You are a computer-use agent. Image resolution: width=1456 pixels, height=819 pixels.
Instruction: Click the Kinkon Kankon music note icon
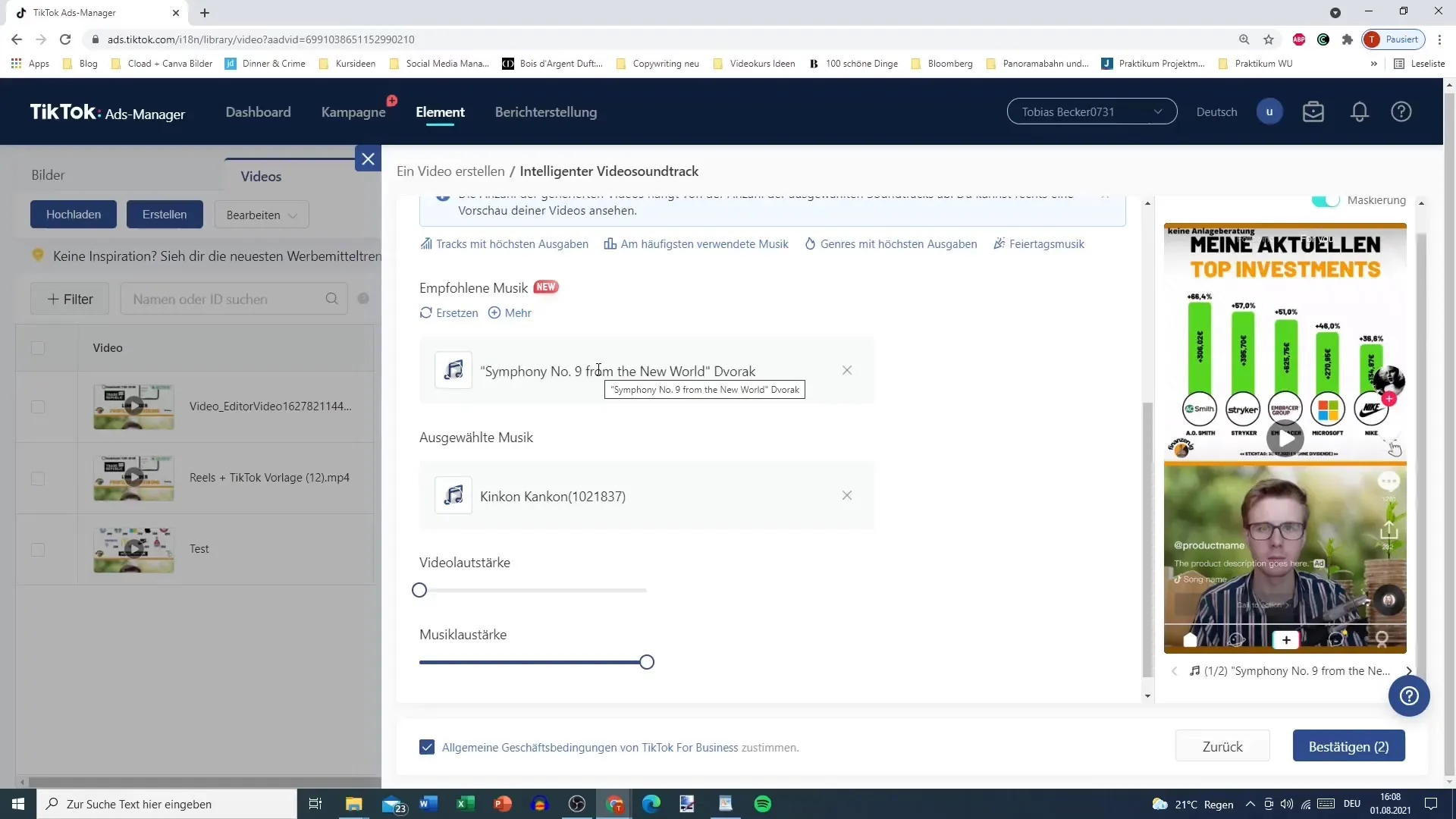[x=453, y=496]
